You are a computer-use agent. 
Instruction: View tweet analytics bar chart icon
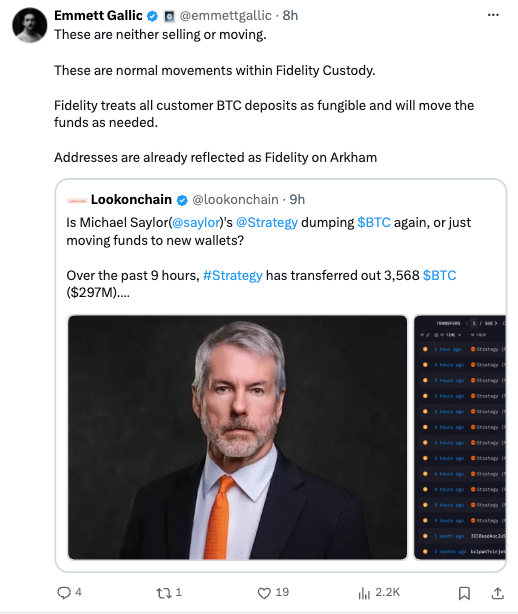tap(364, 593)
